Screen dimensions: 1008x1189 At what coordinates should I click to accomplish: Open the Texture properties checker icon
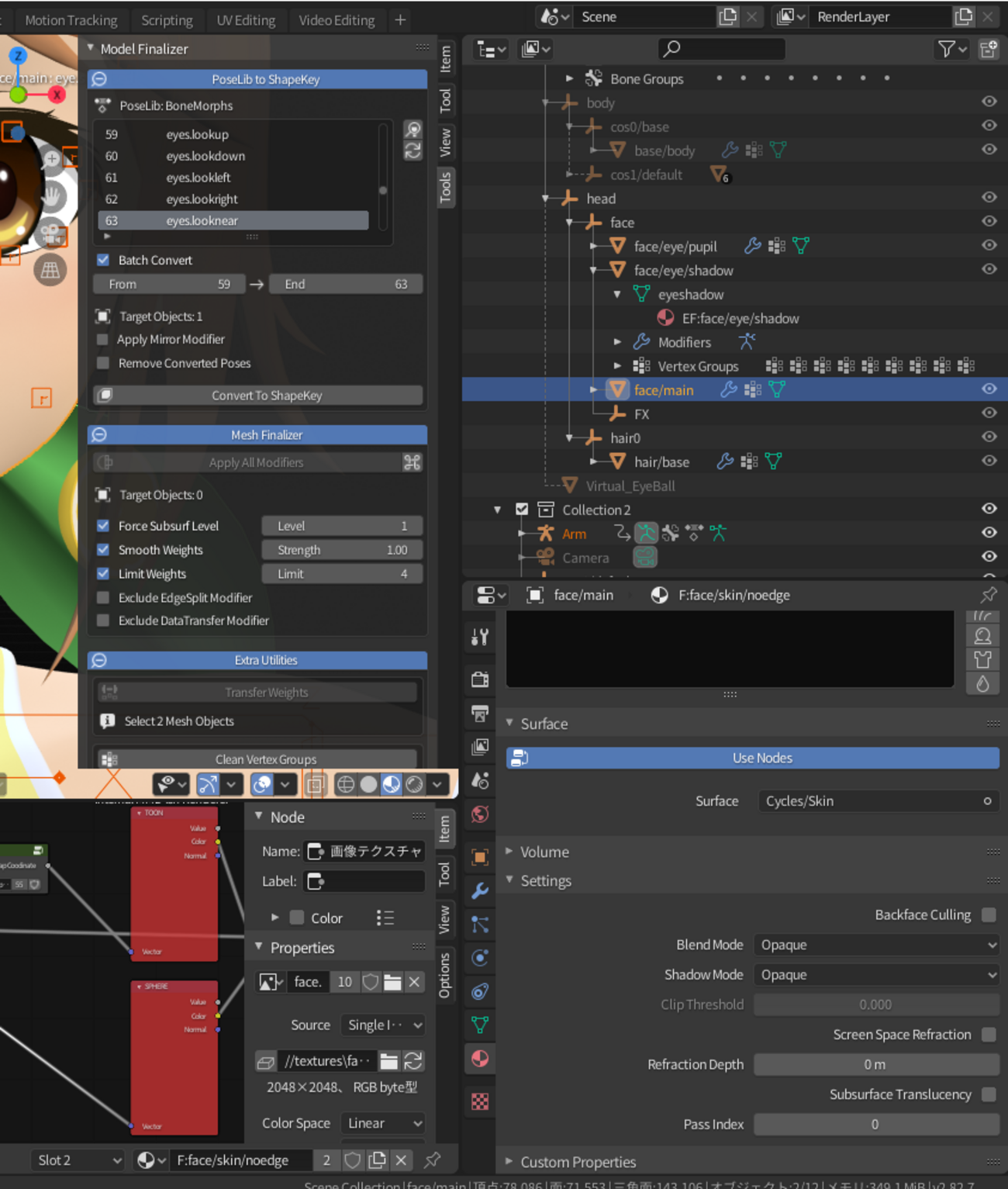coord(480,1101)
